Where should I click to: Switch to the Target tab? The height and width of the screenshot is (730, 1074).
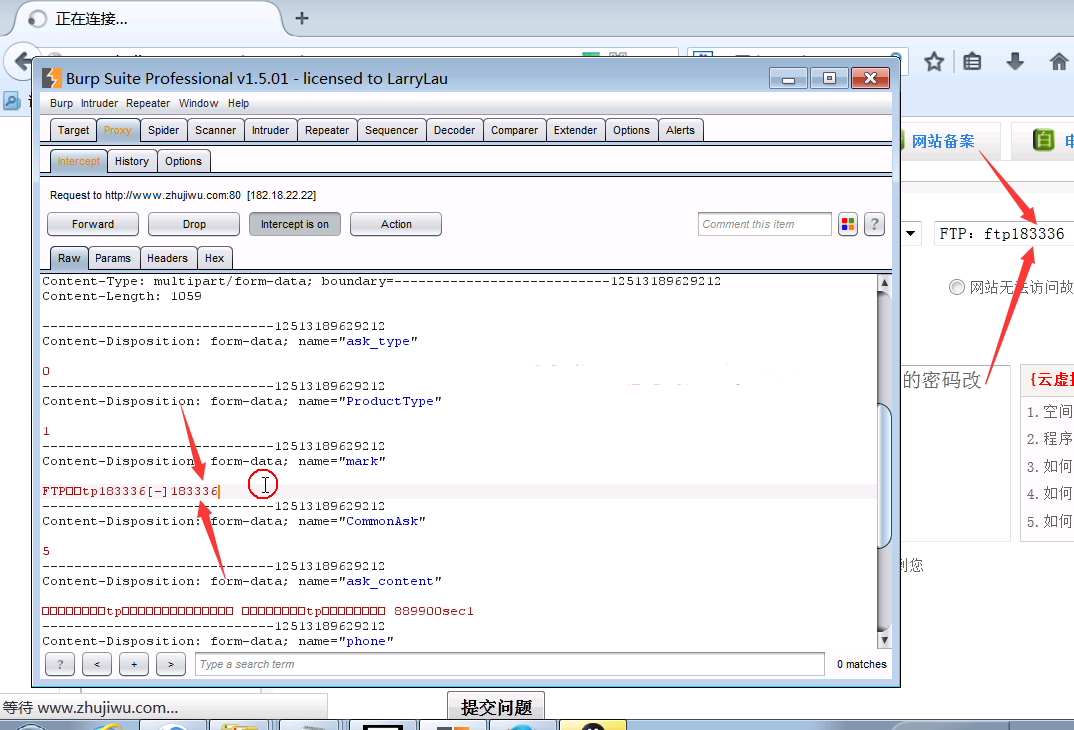coord(73,130)
